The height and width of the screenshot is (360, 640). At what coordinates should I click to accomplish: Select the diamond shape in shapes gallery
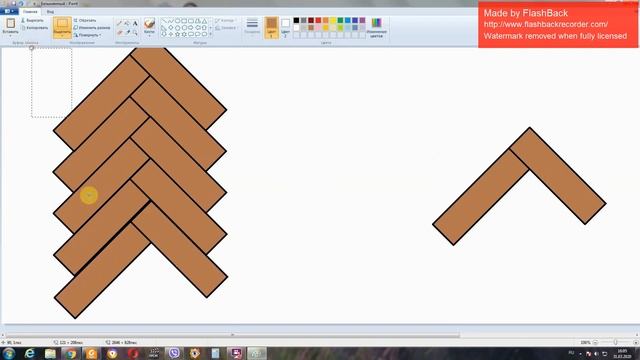pyautogui.click(x=171, y=27)
